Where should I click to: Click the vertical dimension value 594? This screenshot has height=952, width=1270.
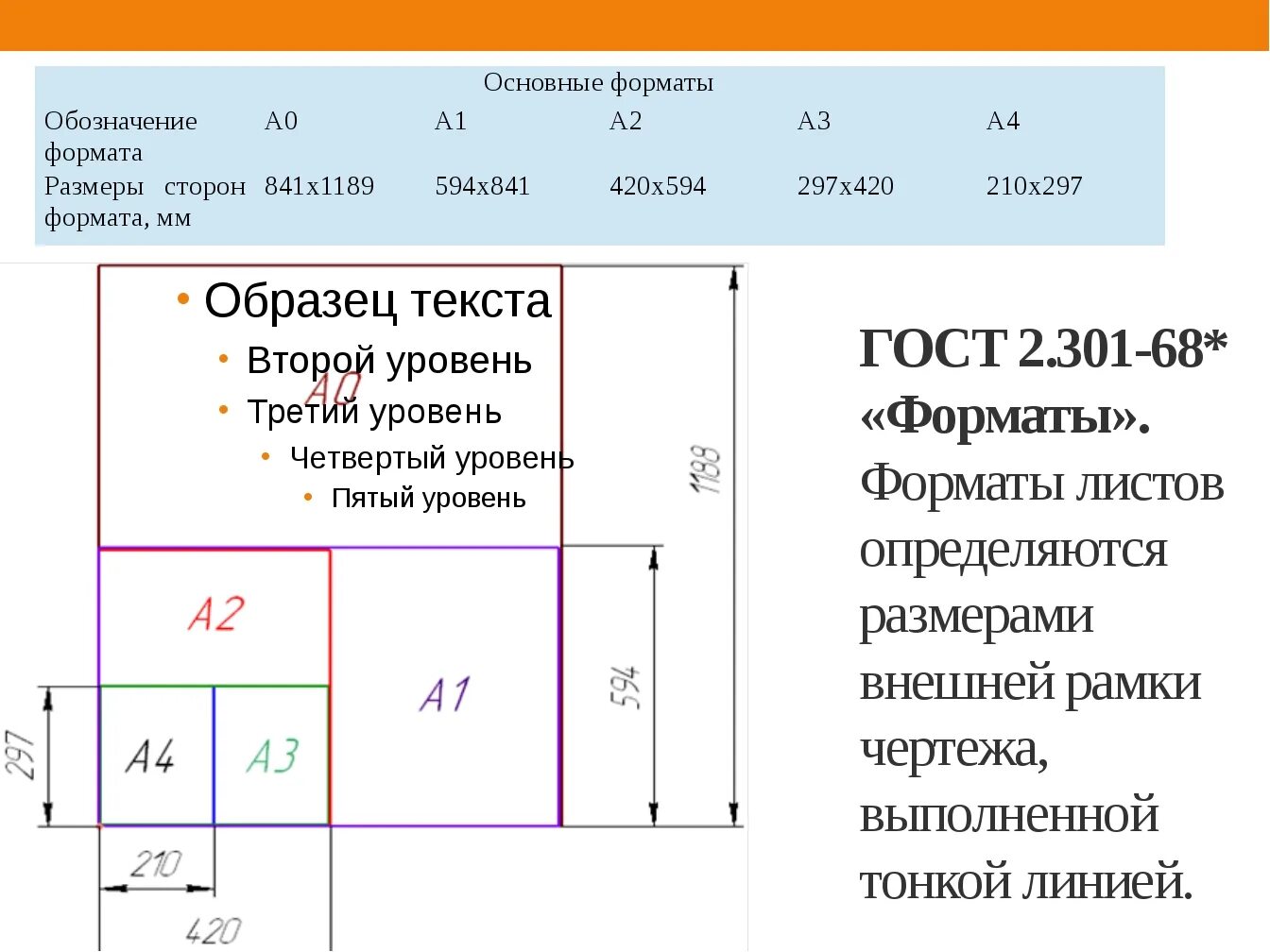click(625, 687)
